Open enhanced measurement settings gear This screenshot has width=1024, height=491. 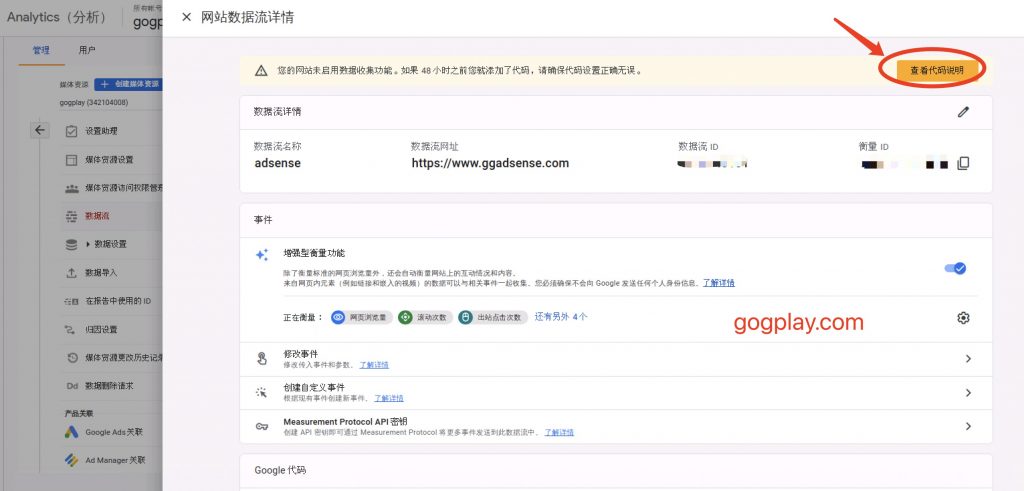[x=963, y=318]
